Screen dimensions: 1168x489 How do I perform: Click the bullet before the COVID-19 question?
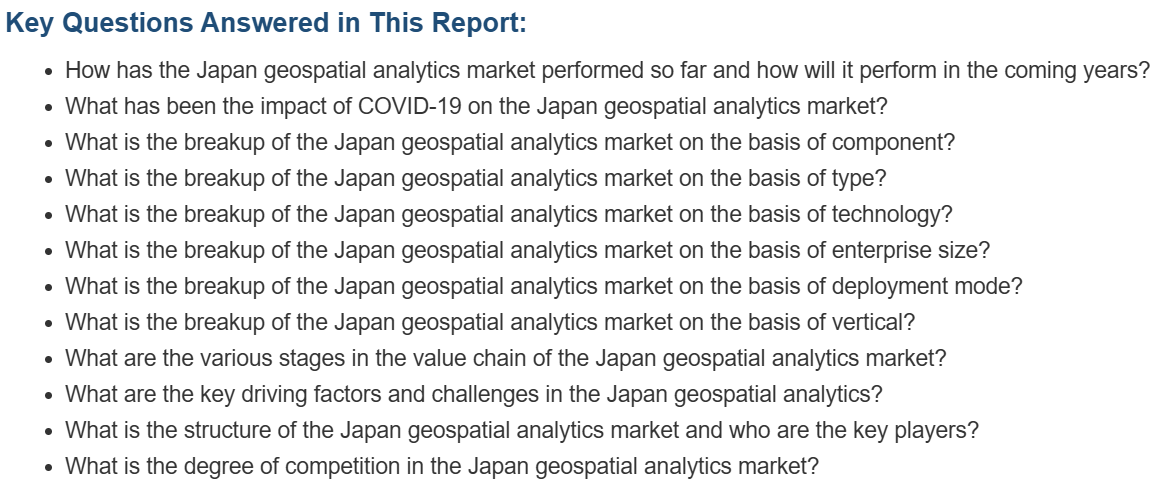point(49,108)
